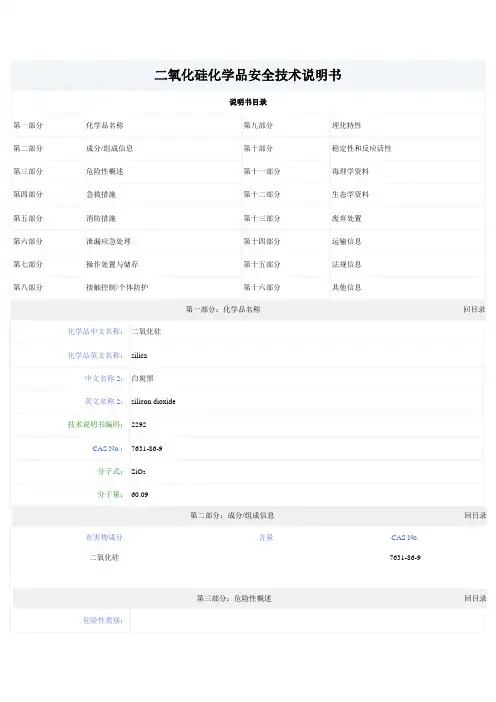Viewport: 496px width, 702px height.
Task: Select 7631-86-9 in the 第一部分 table
Action: pos(146,449)
